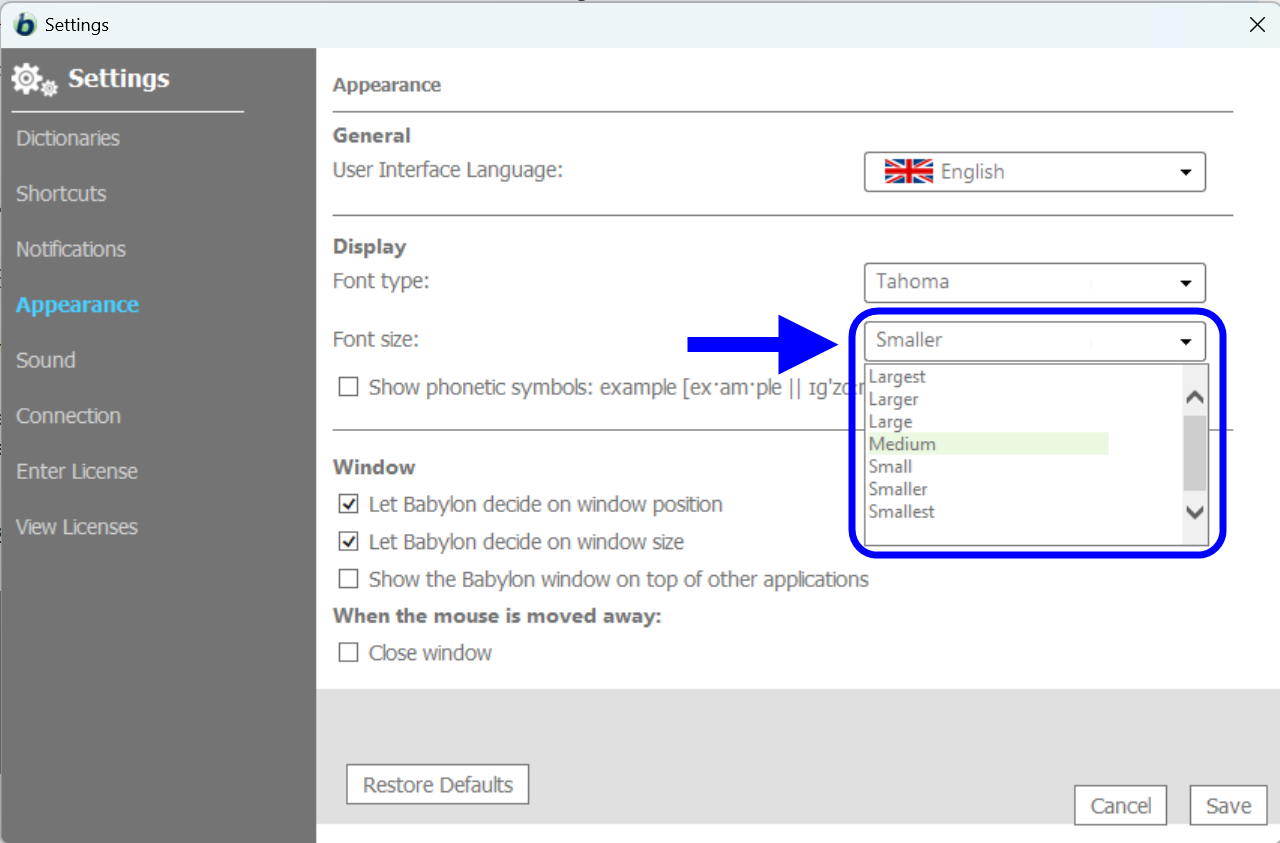Select Small font size option
The height and width of the screenshot is (843, 1280).
(890, 467)
